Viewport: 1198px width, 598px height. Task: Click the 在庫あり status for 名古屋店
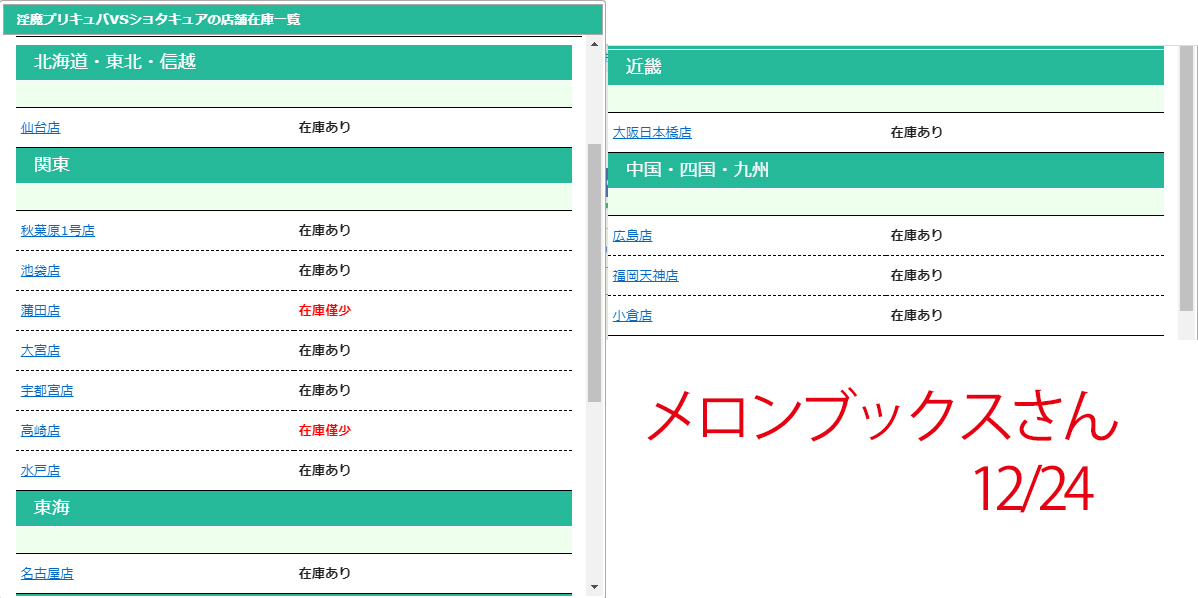tap(325, 573)
